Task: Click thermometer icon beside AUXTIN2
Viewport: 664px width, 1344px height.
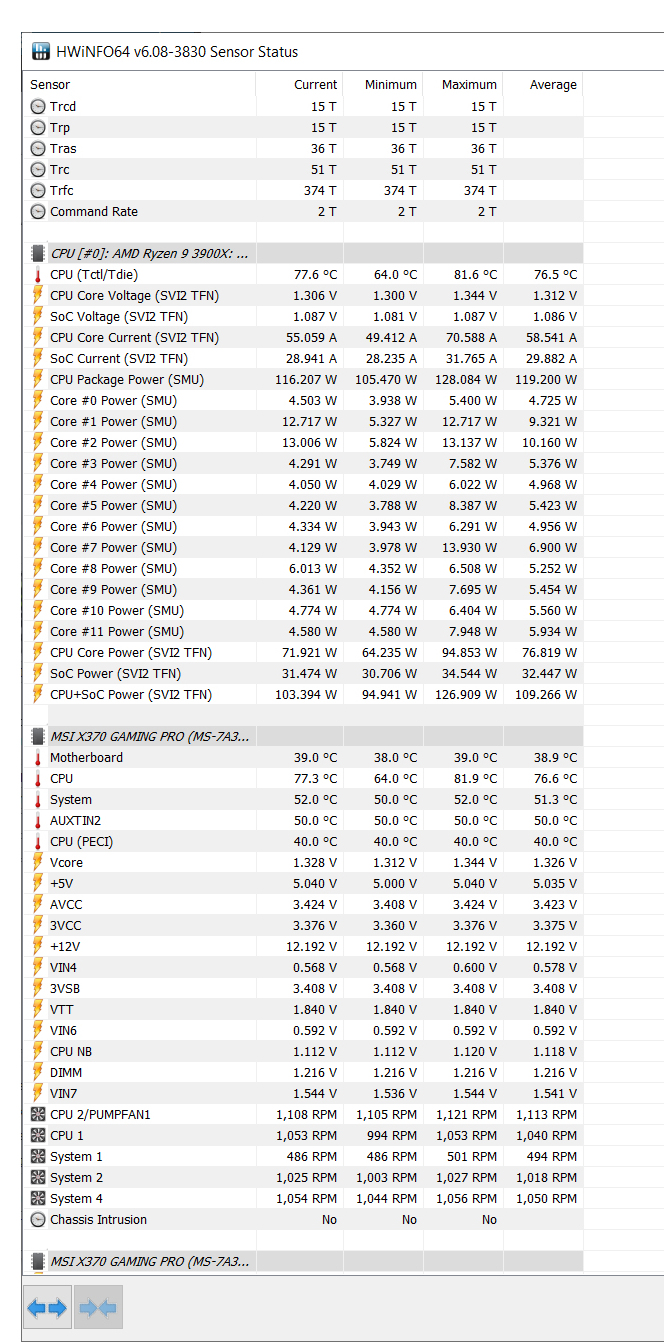Action: click(x=38, y=820)
